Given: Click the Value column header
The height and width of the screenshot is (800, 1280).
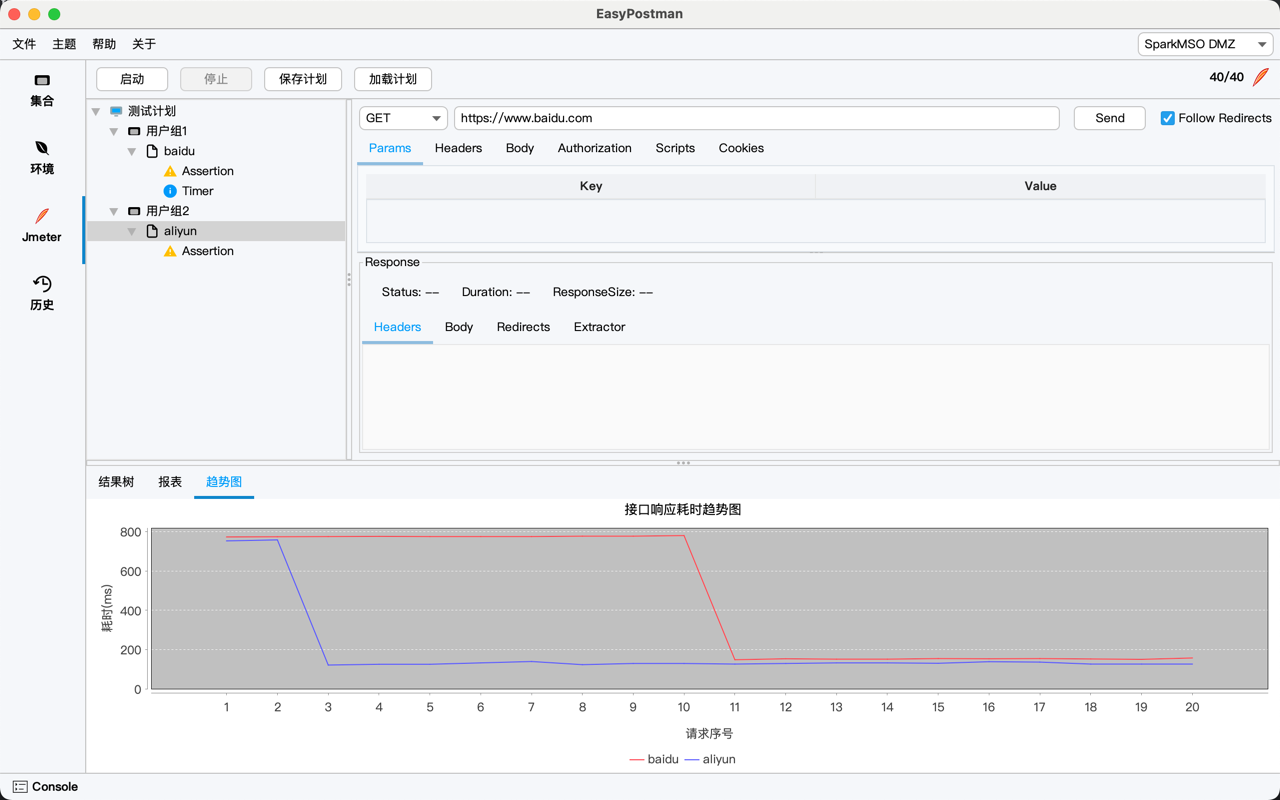Looking at the screenshot, I should 1040,186.
